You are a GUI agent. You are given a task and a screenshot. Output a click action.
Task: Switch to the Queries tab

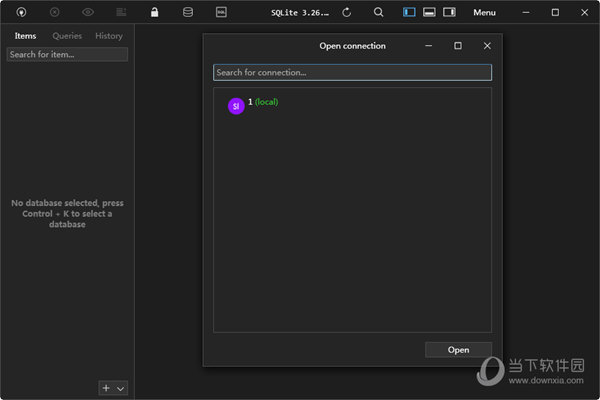[67, 36]
